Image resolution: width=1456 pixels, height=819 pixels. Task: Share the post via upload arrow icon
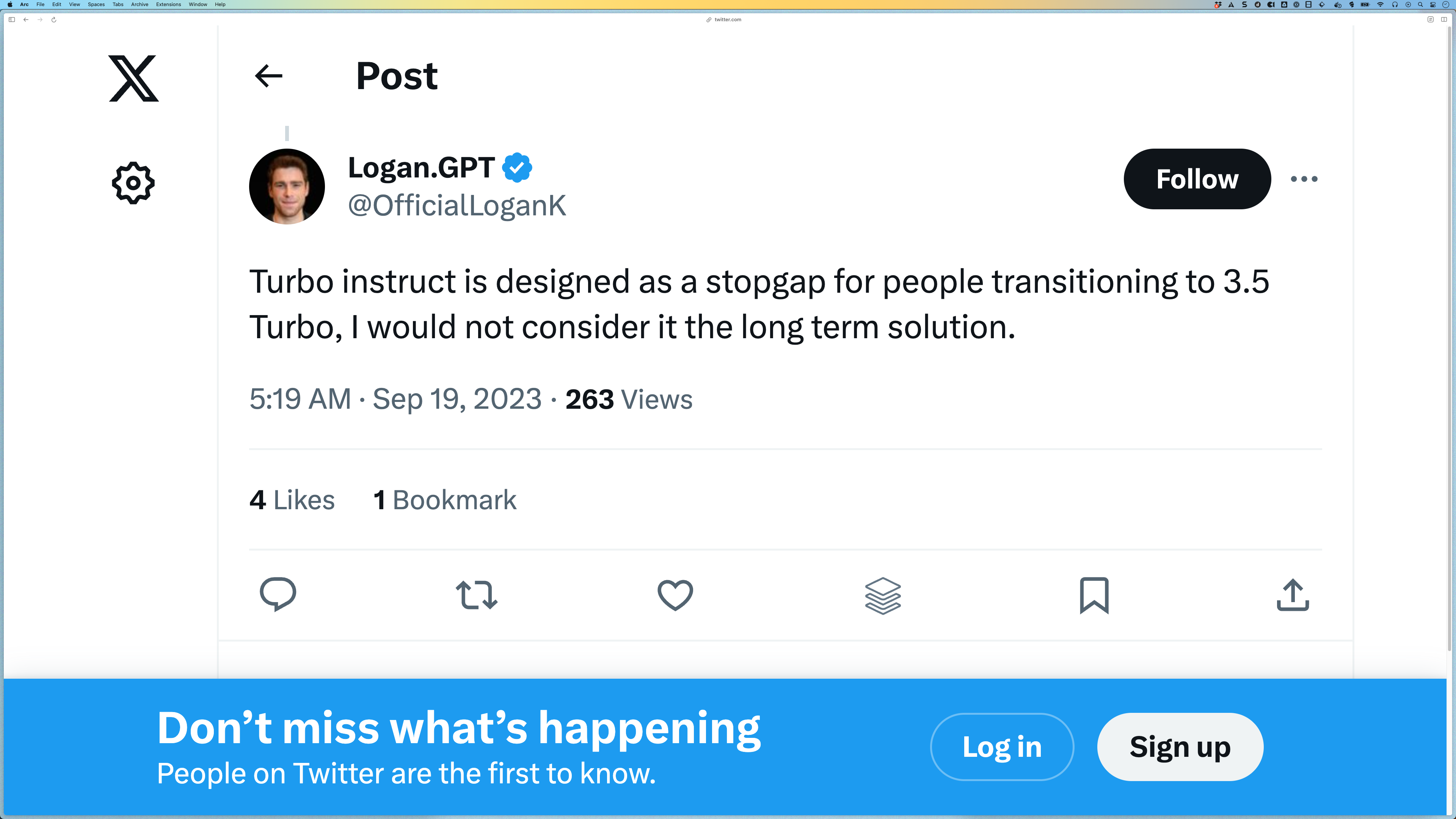click(1293, 595)
